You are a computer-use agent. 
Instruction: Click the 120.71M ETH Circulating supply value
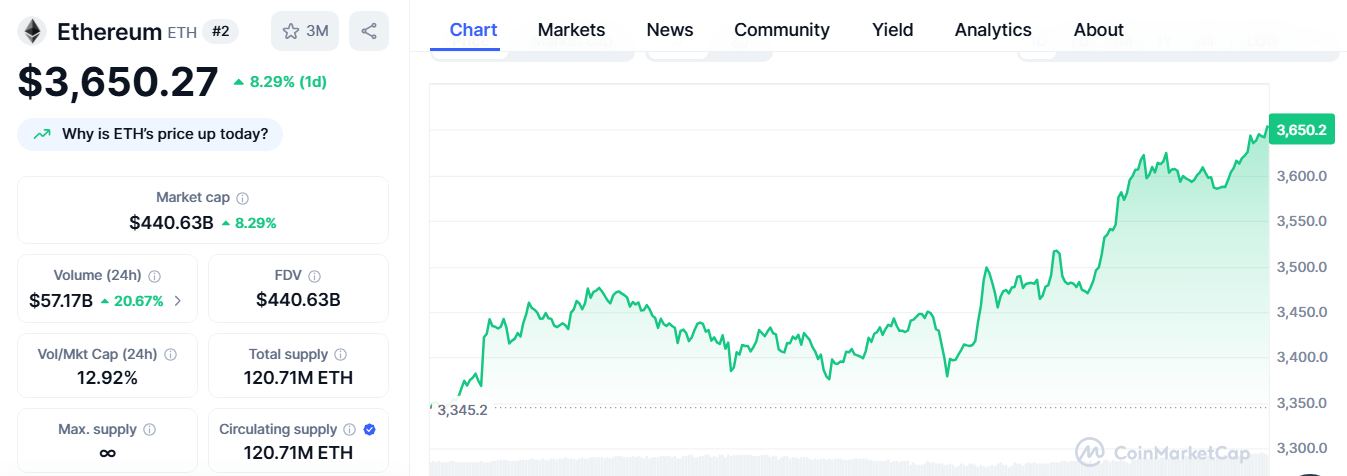tap(298, 453)
